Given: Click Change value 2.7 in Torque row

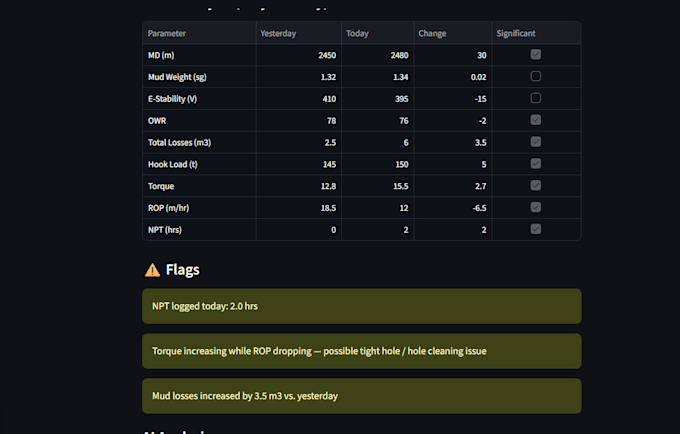Looking at the screenshot, I should 452,186.
